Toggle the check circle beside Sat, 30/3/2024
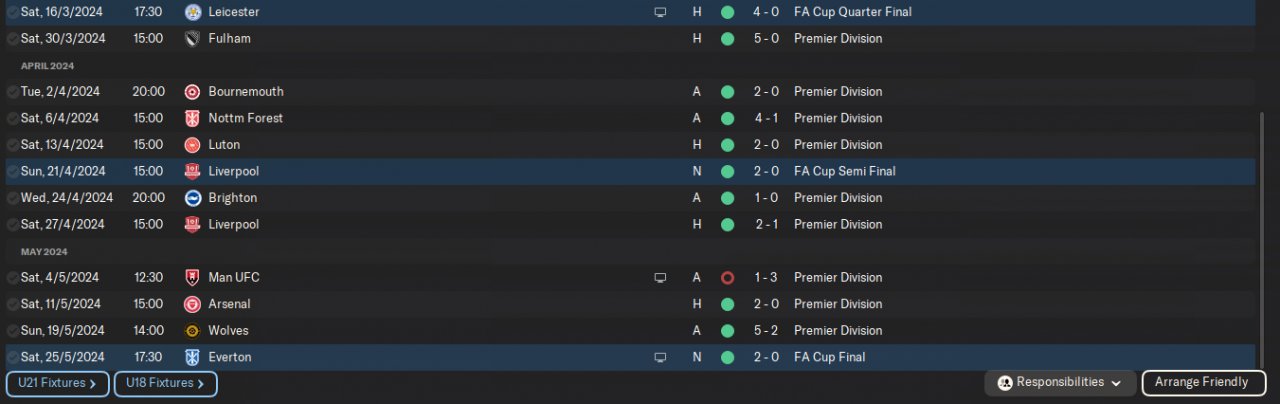 point(12,39)
